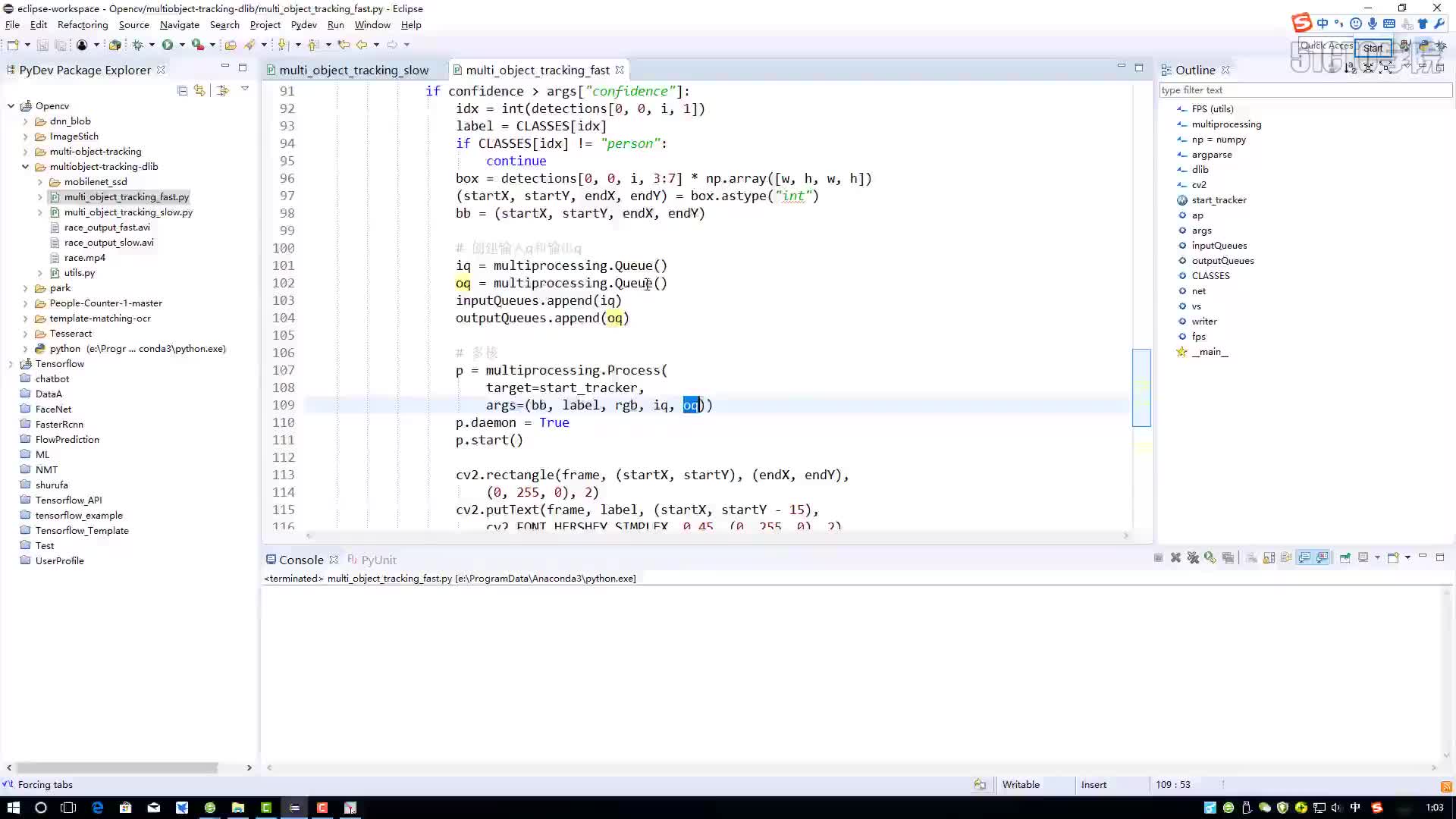1456x819 pixels.
Task: Click Remove All Terminated Launches in Console
Action: [1193, 557]
